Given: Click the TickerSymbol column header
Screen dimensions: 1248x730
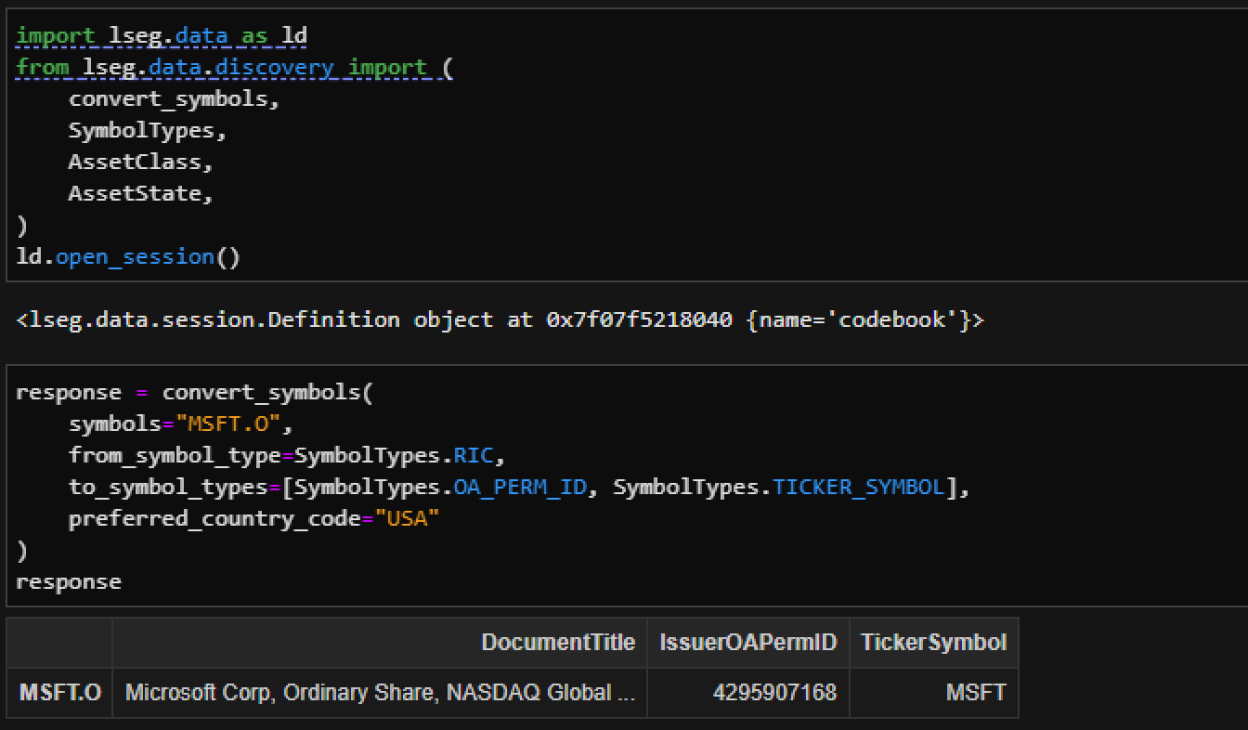Looking at the screenshot, I should coord(933,642).
